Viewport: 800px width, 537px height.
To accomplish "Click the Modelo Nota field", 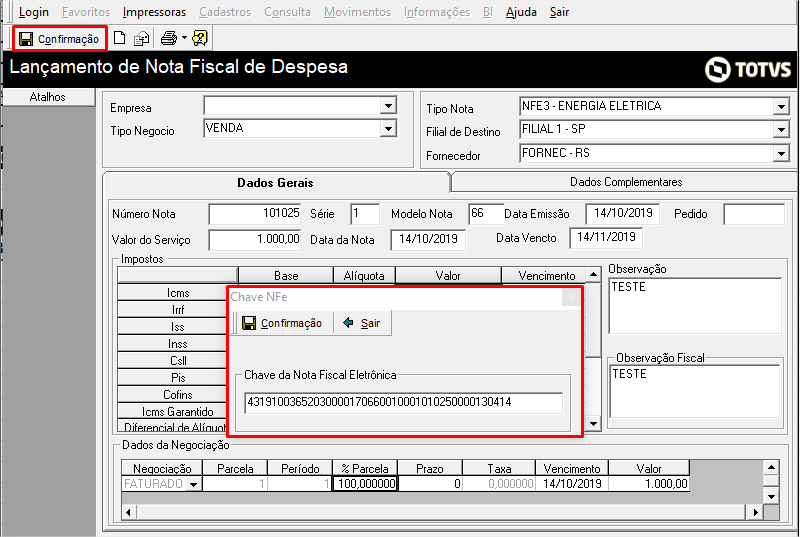I will tap(485, 214).
